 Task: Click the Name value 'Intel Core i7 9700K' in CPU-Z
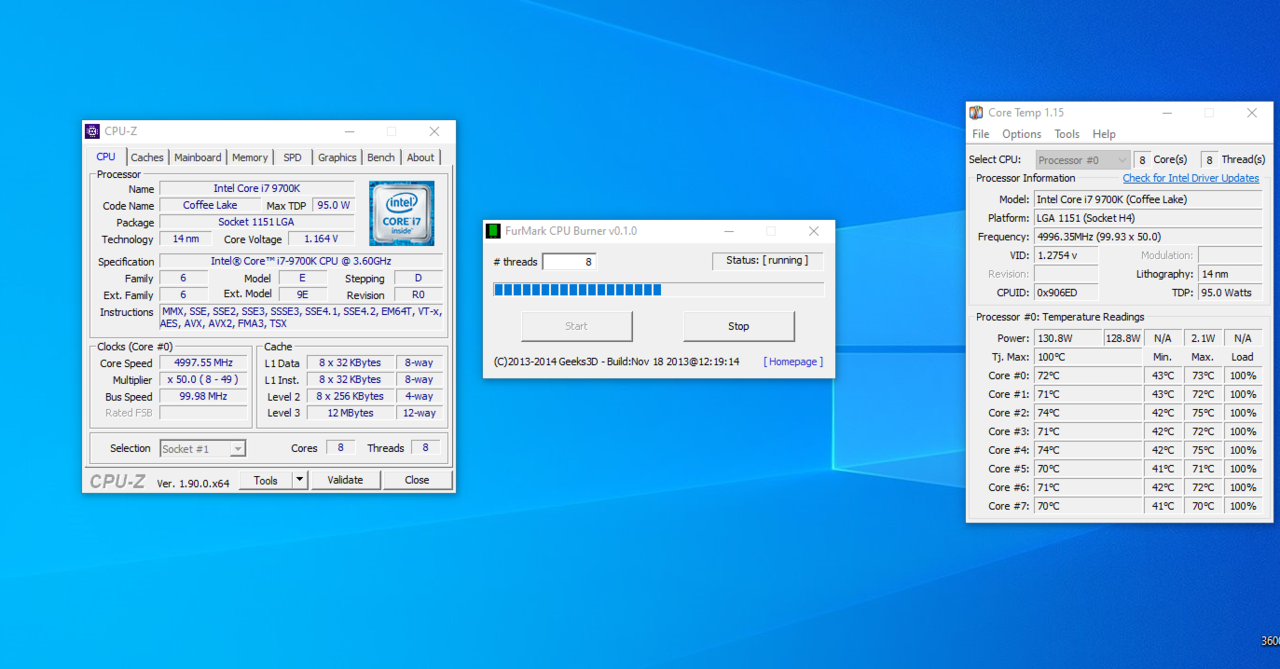257,189
